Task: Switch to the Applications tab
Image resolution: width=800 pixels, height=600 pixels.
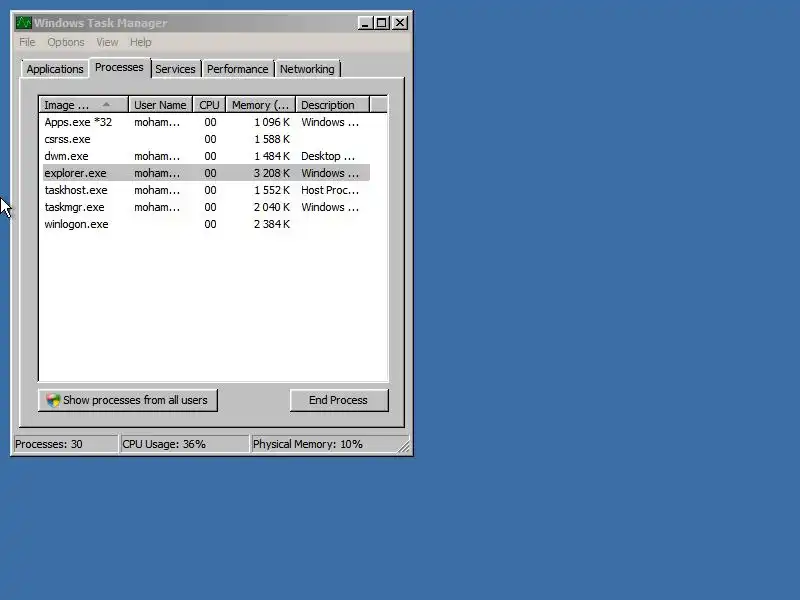Action: (x=55, y=69)
